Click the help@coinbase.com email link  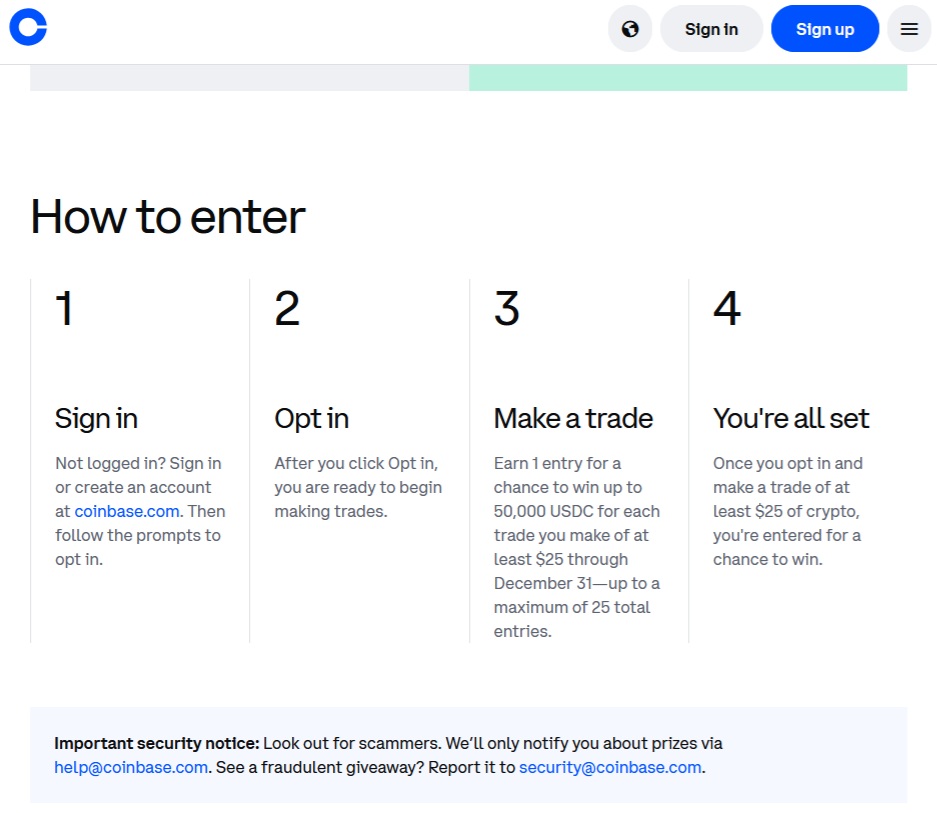pyautogui.click(x=131, y=767)
